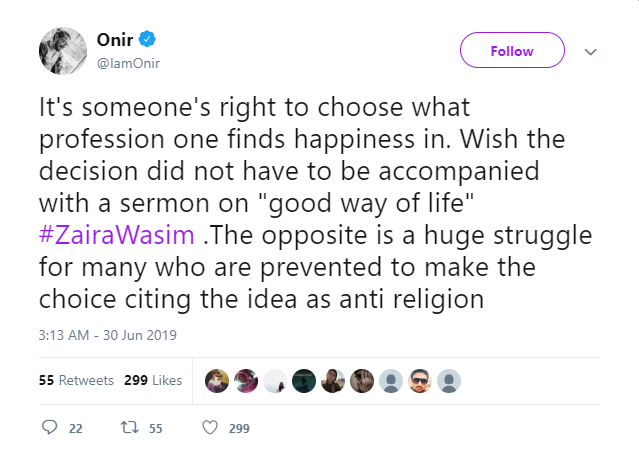View the 299 Likes list
The image size is (639, 463).
click(153, 380)
